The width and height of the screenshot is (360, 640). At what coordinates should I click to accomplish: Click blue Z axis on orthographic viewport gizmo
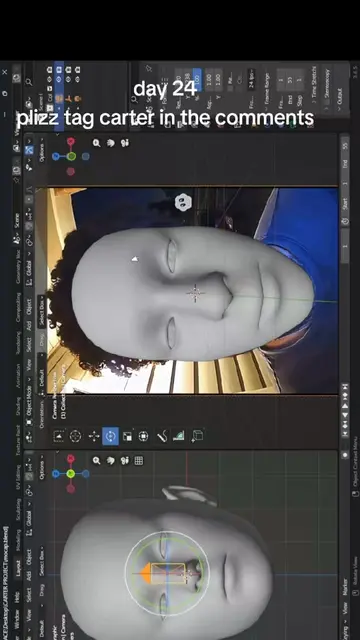tap(56, 473)
